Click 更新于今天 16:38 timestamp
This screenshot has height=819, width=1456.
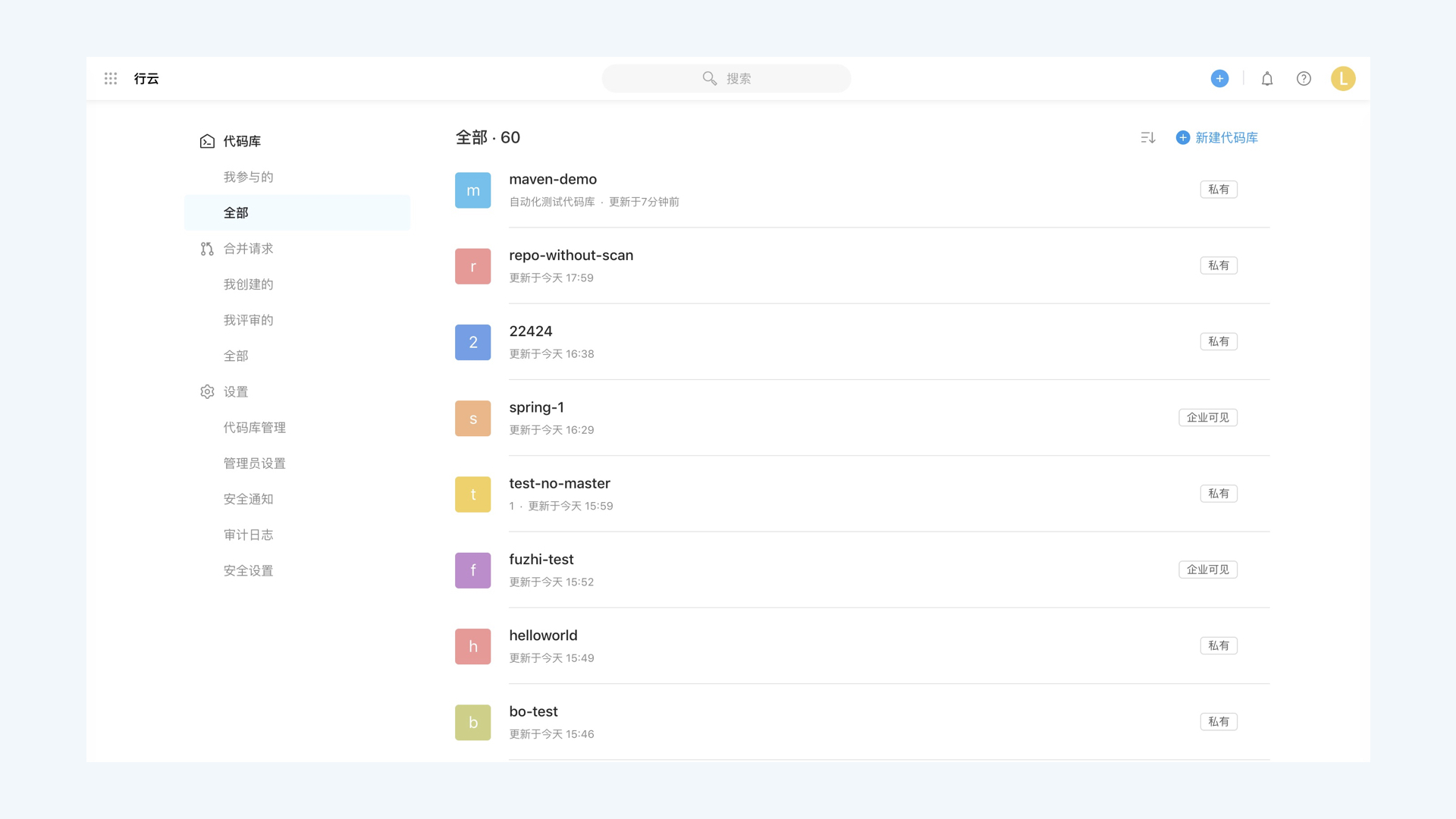coord(551,354)
